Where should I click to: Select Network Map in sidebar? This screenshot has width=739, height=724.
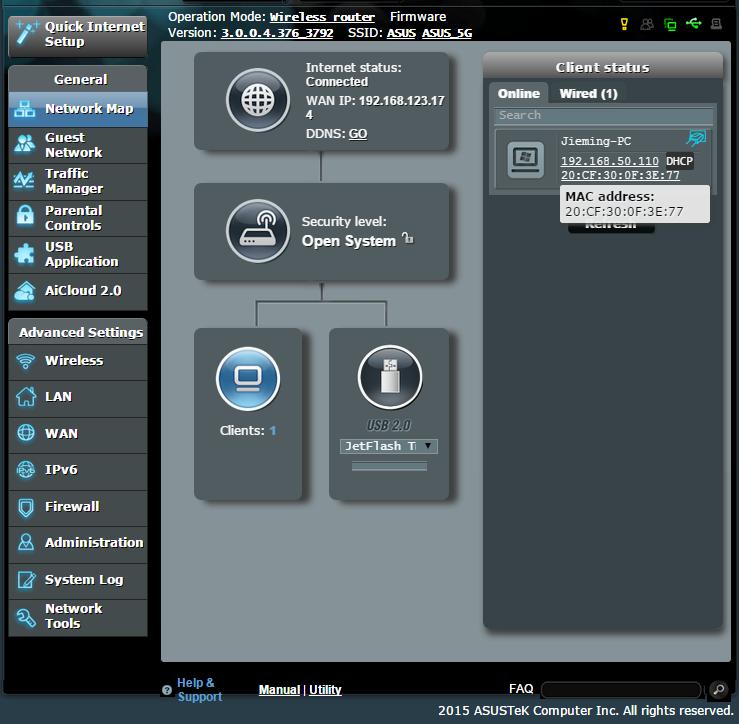(x=78, y=109)
